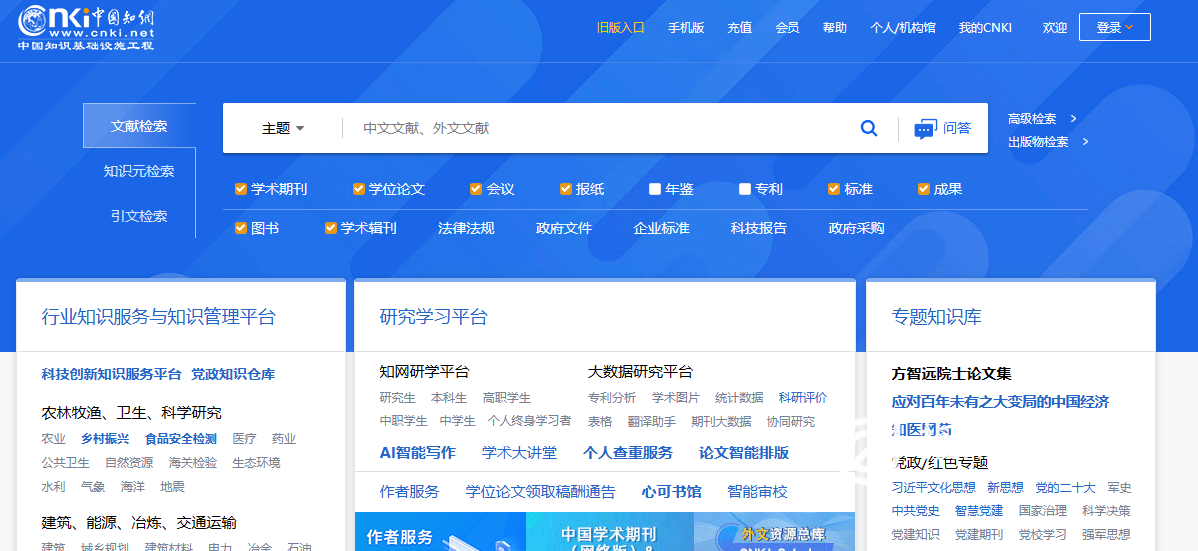The height and width of the screenshot is (551, 1198).
Task: Click the 作者服务 text link
Action: pos(410,491)
